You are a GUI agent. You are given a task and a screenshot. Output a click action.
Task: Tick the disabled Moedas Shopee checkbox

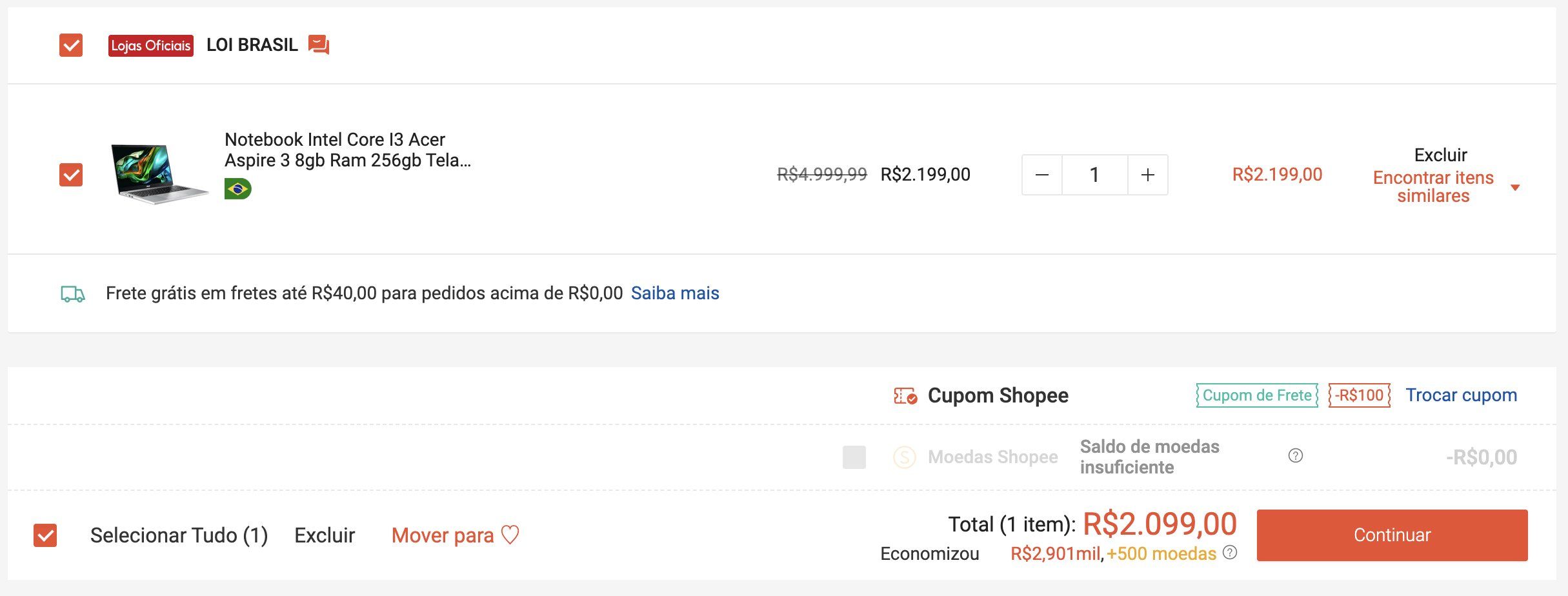854,457
